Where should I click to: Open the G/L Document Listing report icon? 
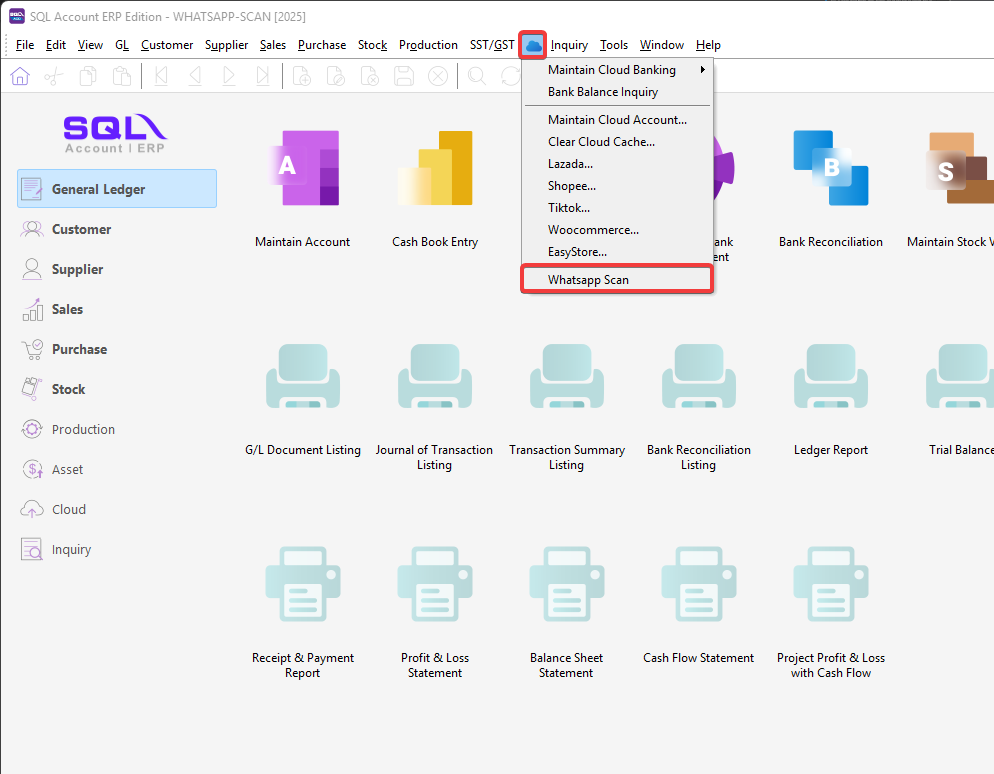[302, 376]
